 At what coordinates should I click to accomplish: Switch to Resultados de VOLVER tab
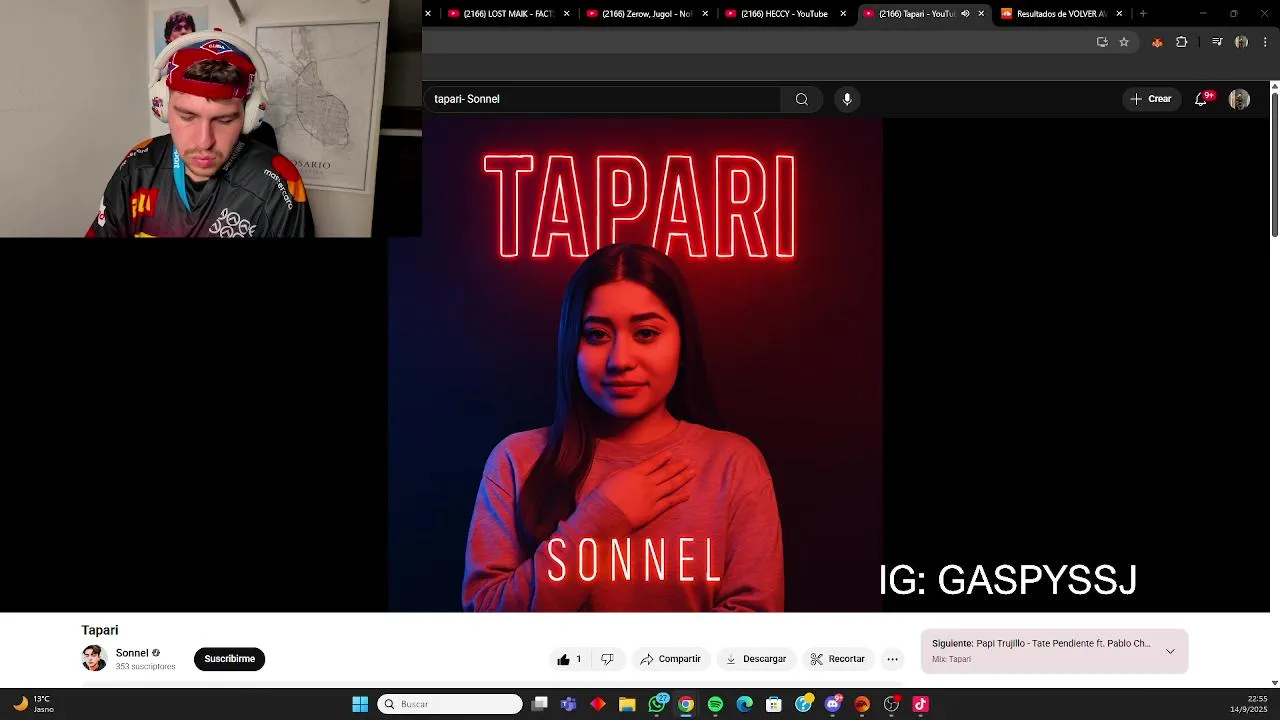tap(1060, 14)
